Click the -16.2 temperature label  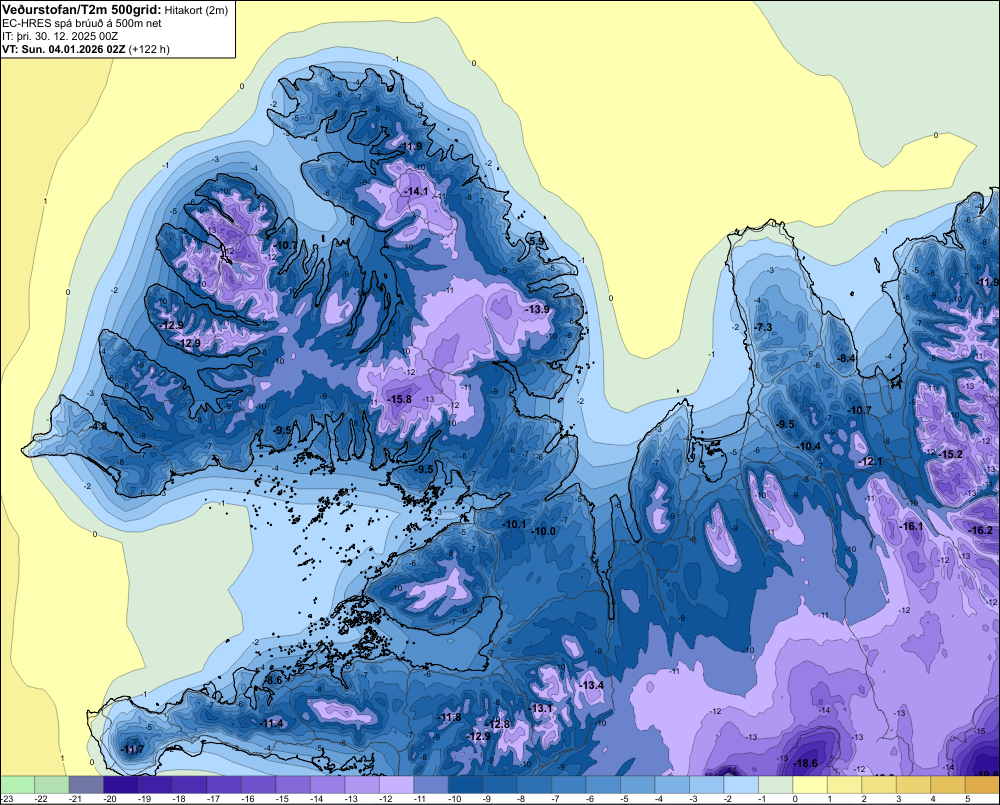[981, 531]
